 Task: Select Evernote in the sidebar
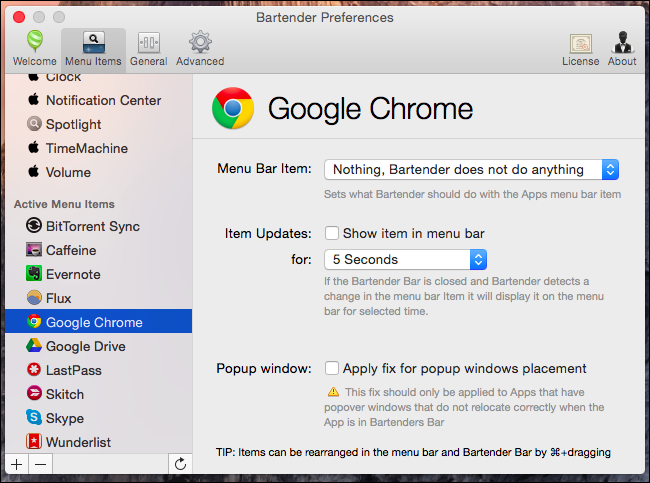[73, 274]
